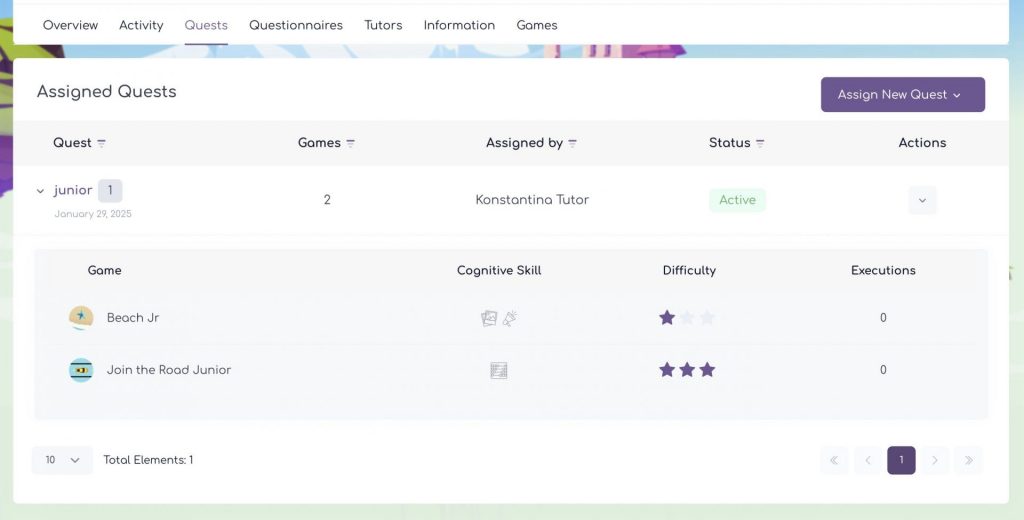Open the Assign New Quest dropdown
The width and height of the screenshot is (1024, 520).
pyautogui.click(x=902, y=95)
